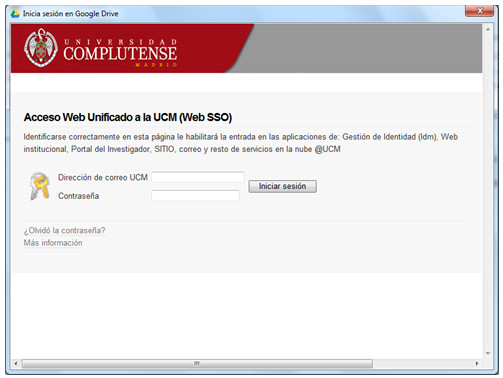Image resolution: width=503 pixels, height=378 pixels.
Task: Click the heading Acceso Web Unificado a la UCM
Action: point(128,117)
